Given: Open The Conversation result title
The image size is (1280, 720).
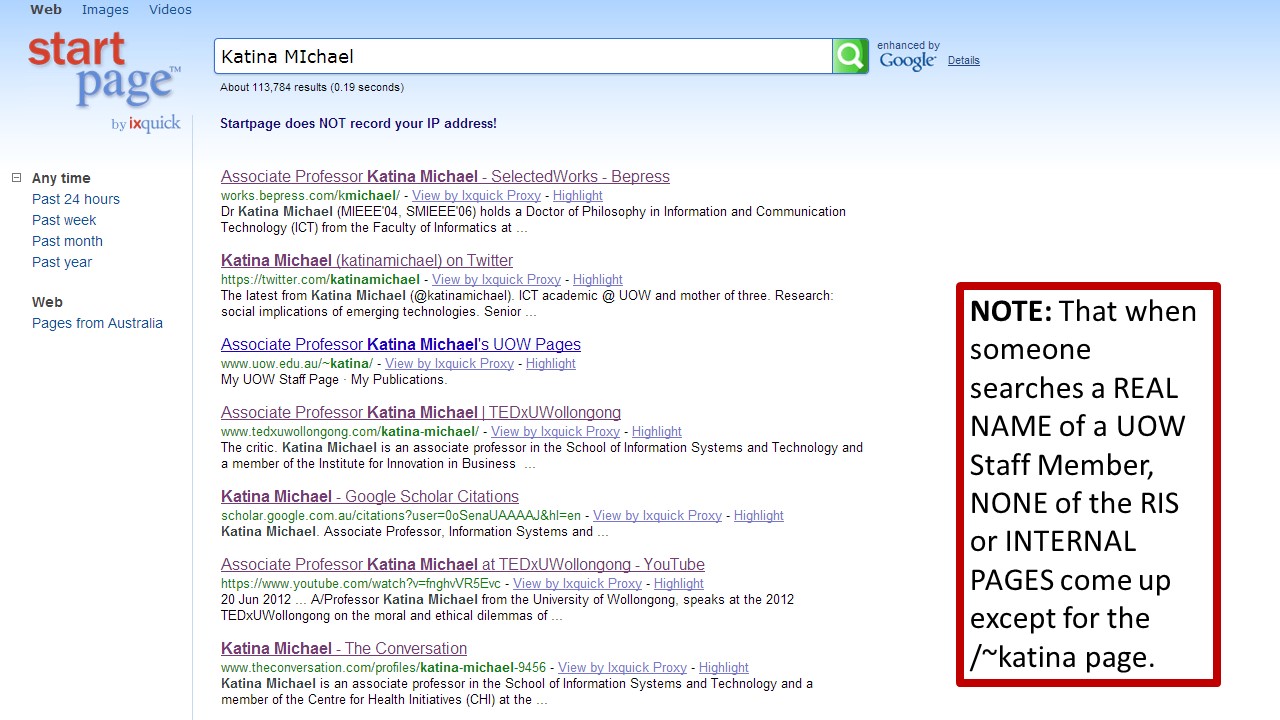Looking at the screenshot, I should click(x=344, y=648).
